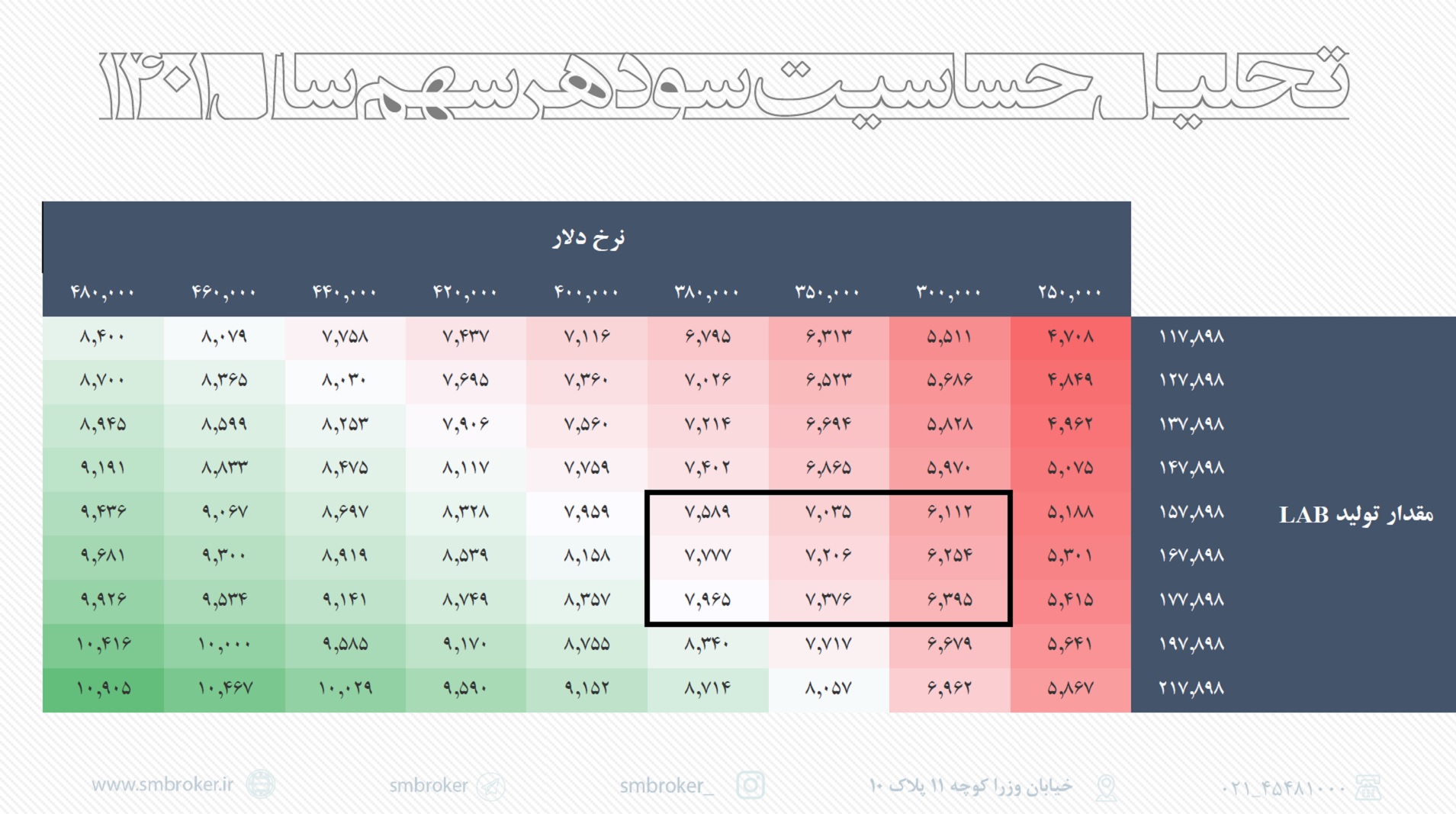Click the smbroker Telegram handle text
The height and width of the screenshot is (814, 1456).
428,786
